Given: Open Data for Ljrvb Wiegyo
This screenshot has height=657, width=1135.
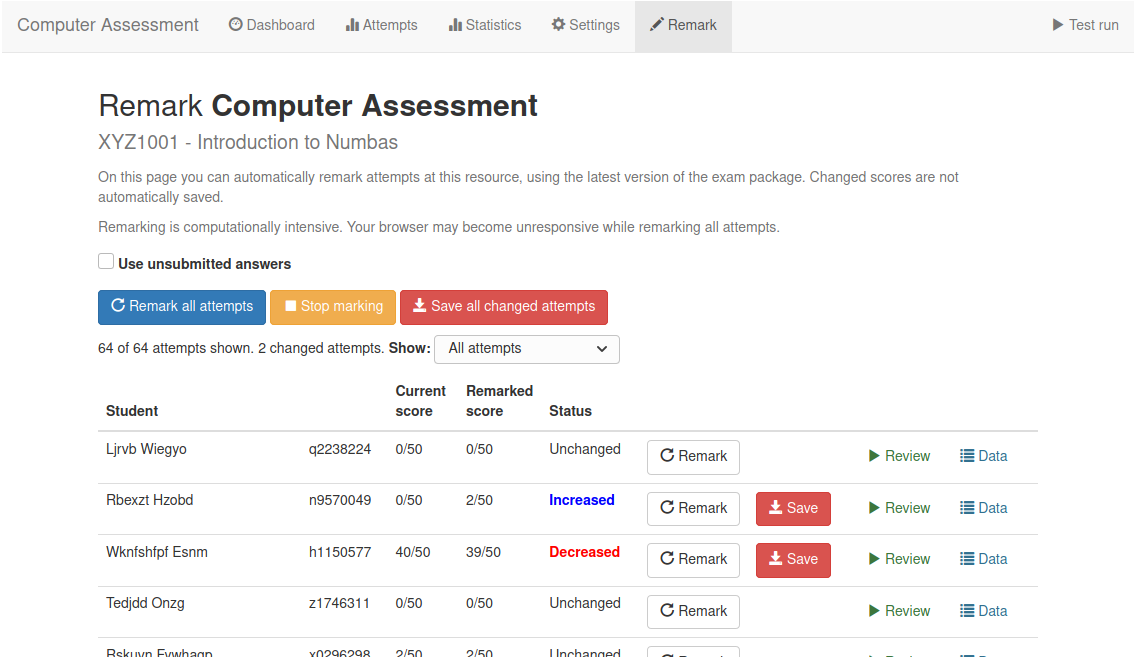Looking at the screenshot, I should [x=984, y=457].
